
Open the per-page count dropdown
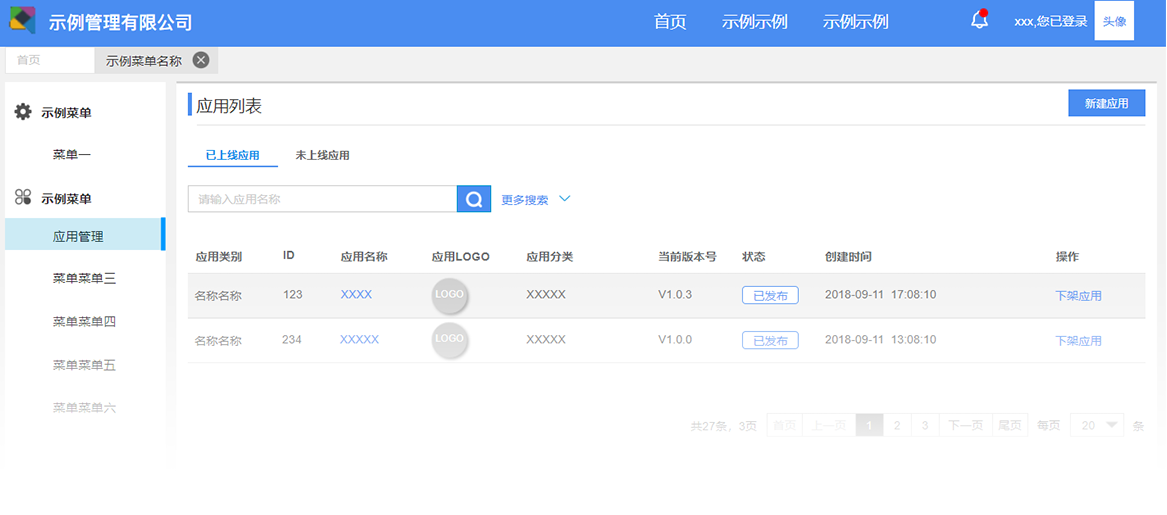click(x=1097, y=425)
